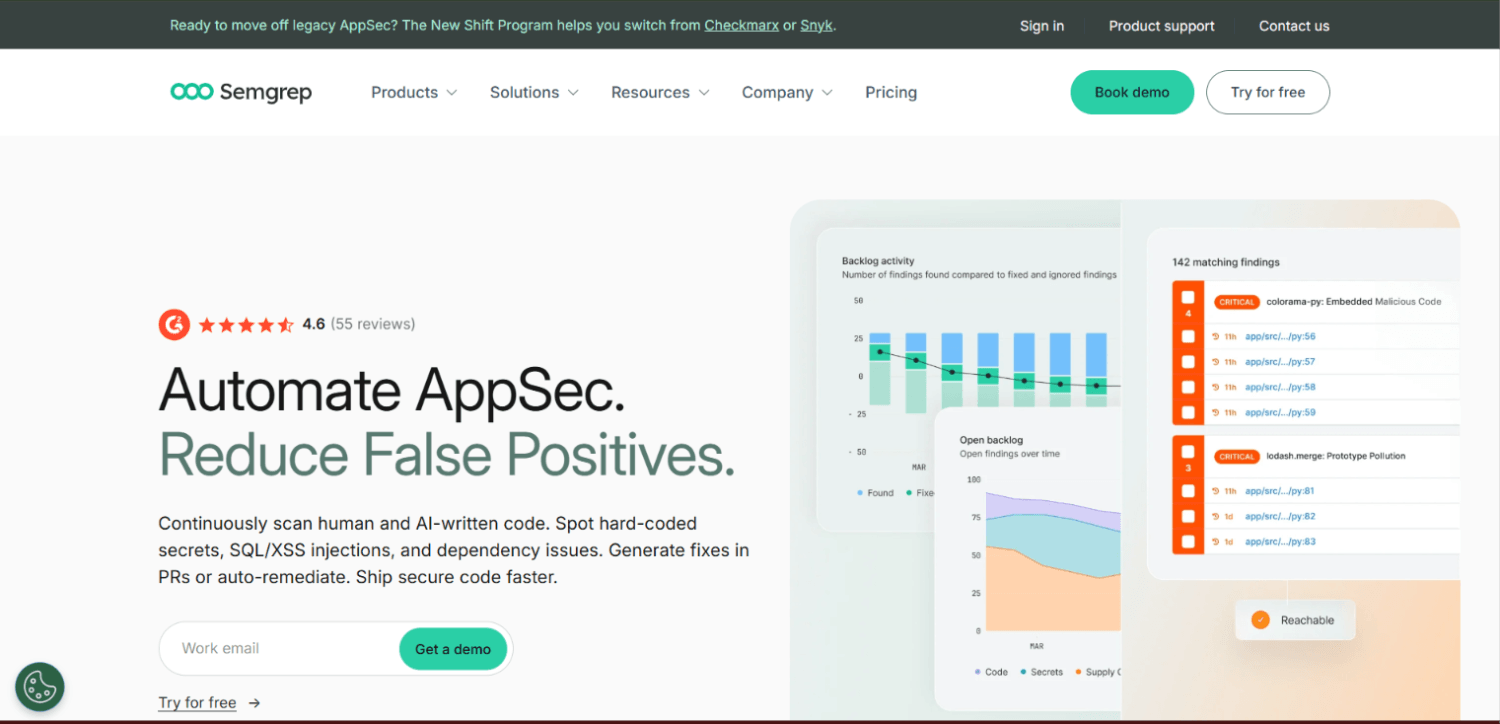Click the Book demo button
This screenshot has width=1500, height=724.
click(x=1132, y=92)
